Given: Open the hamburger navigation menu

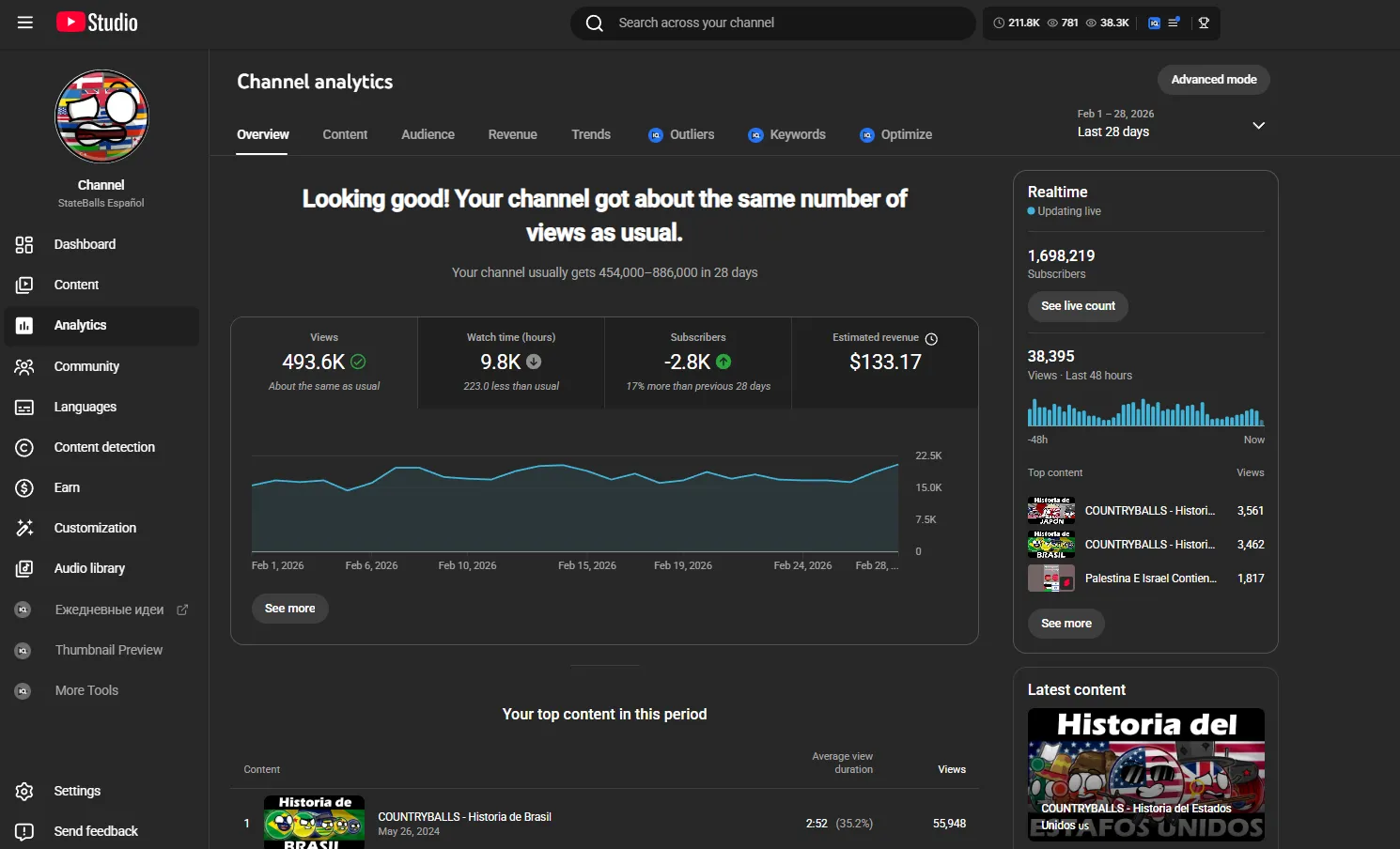Looking at the screenshot, I should (x=25, y=23).
